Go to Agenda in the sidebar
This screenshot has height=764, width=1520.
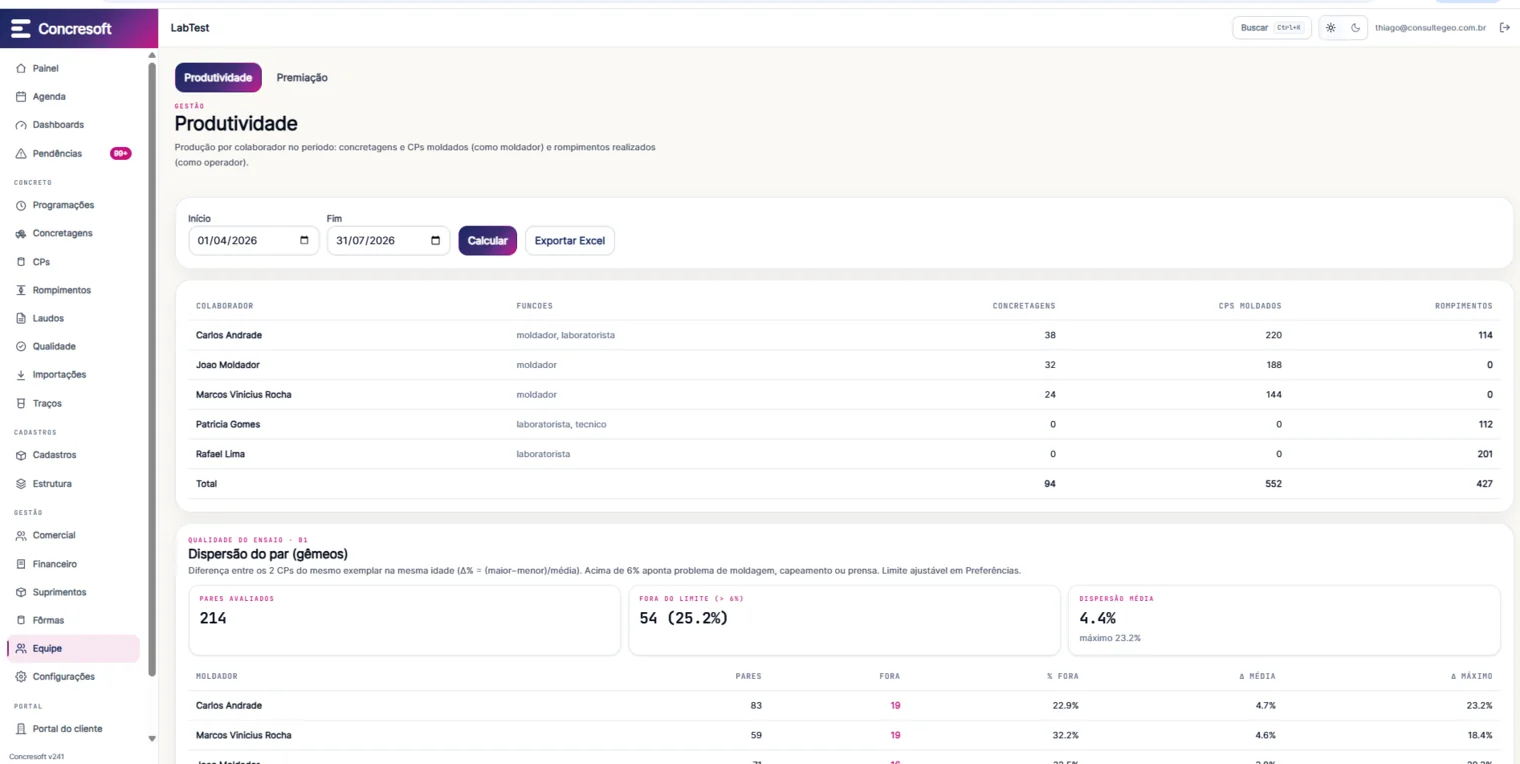49,97
